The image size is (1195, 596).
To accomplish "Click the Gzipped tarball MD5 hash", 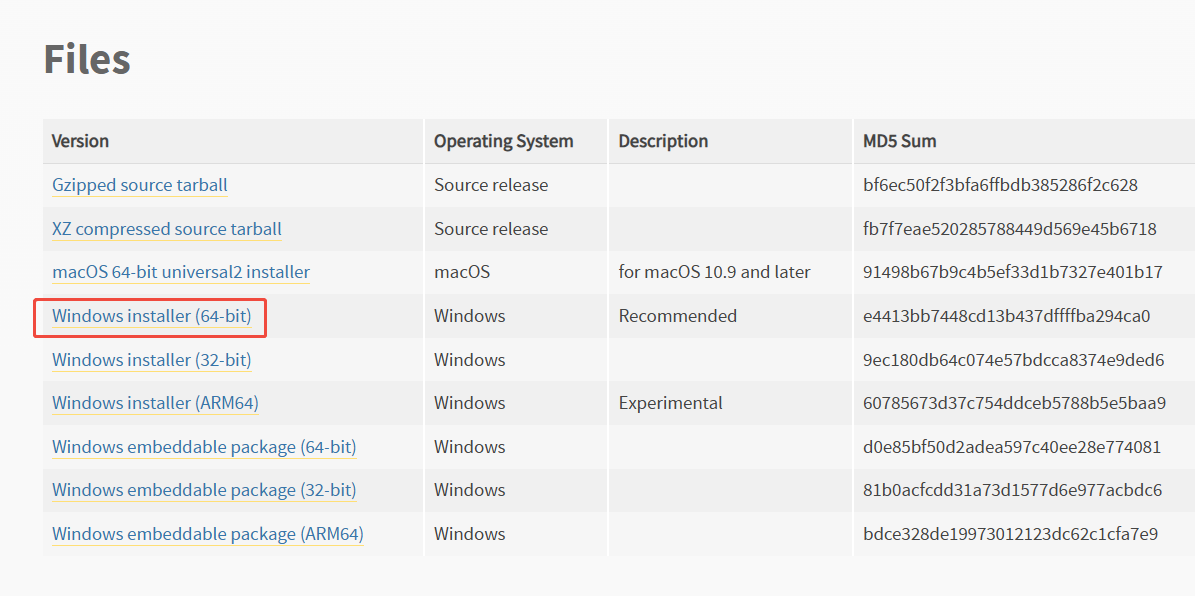I will click(1000, 185).
